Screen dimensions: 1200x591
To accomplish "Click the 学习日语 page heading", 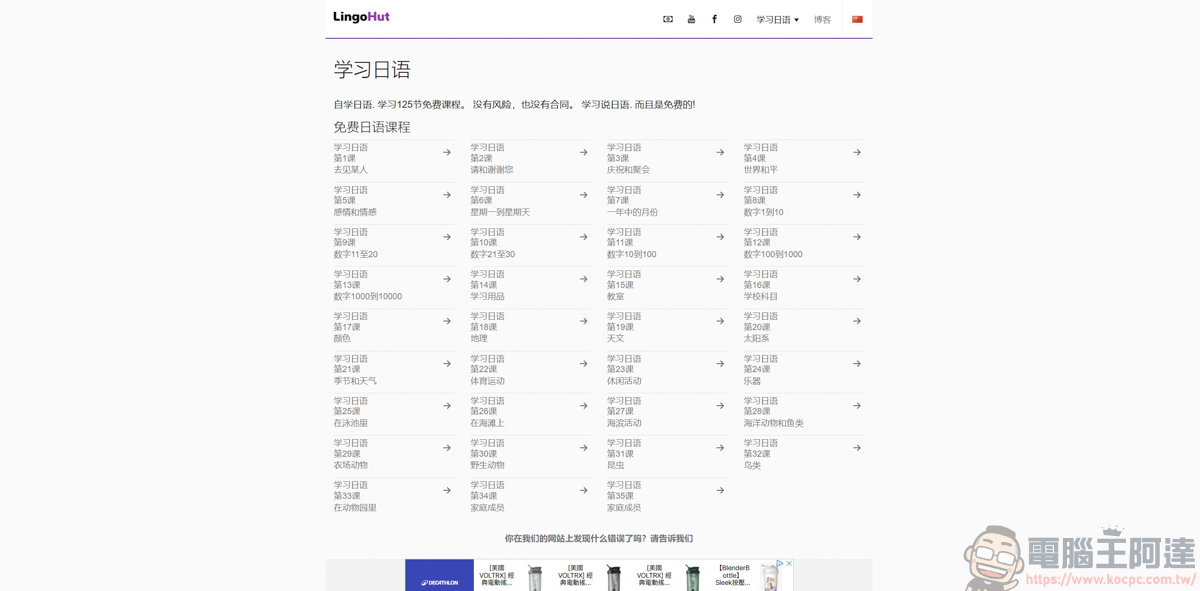I will point(372,70).
